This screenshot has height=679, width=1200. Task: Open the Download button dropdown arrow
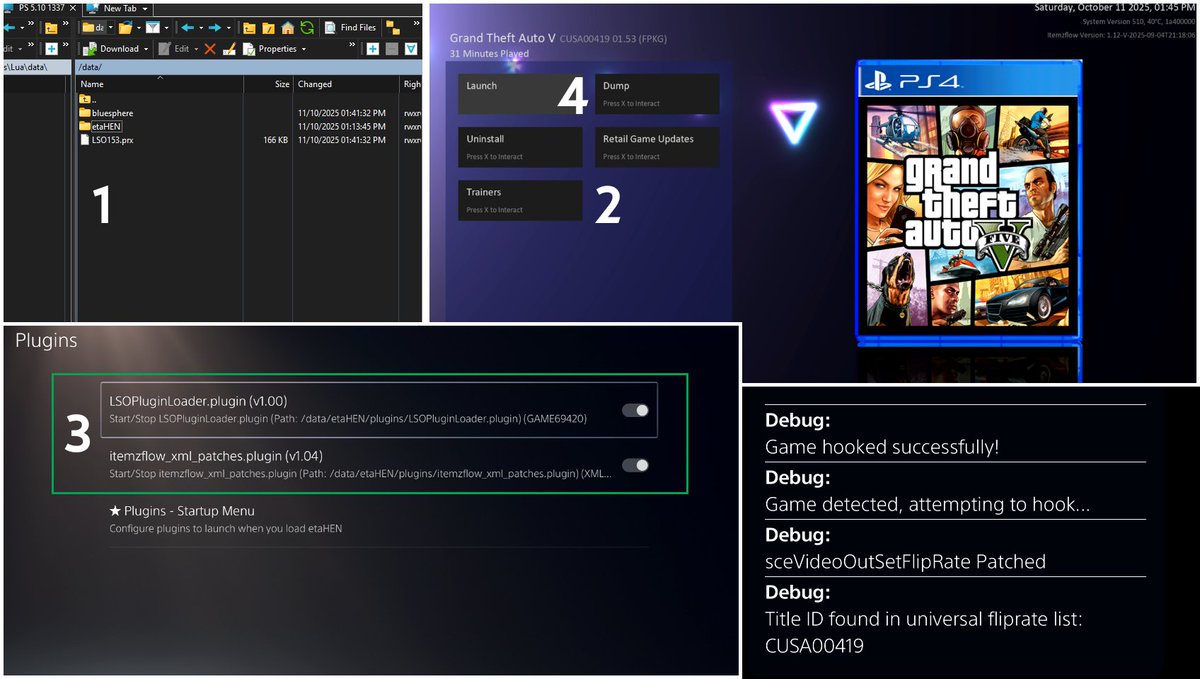(146, 49)
